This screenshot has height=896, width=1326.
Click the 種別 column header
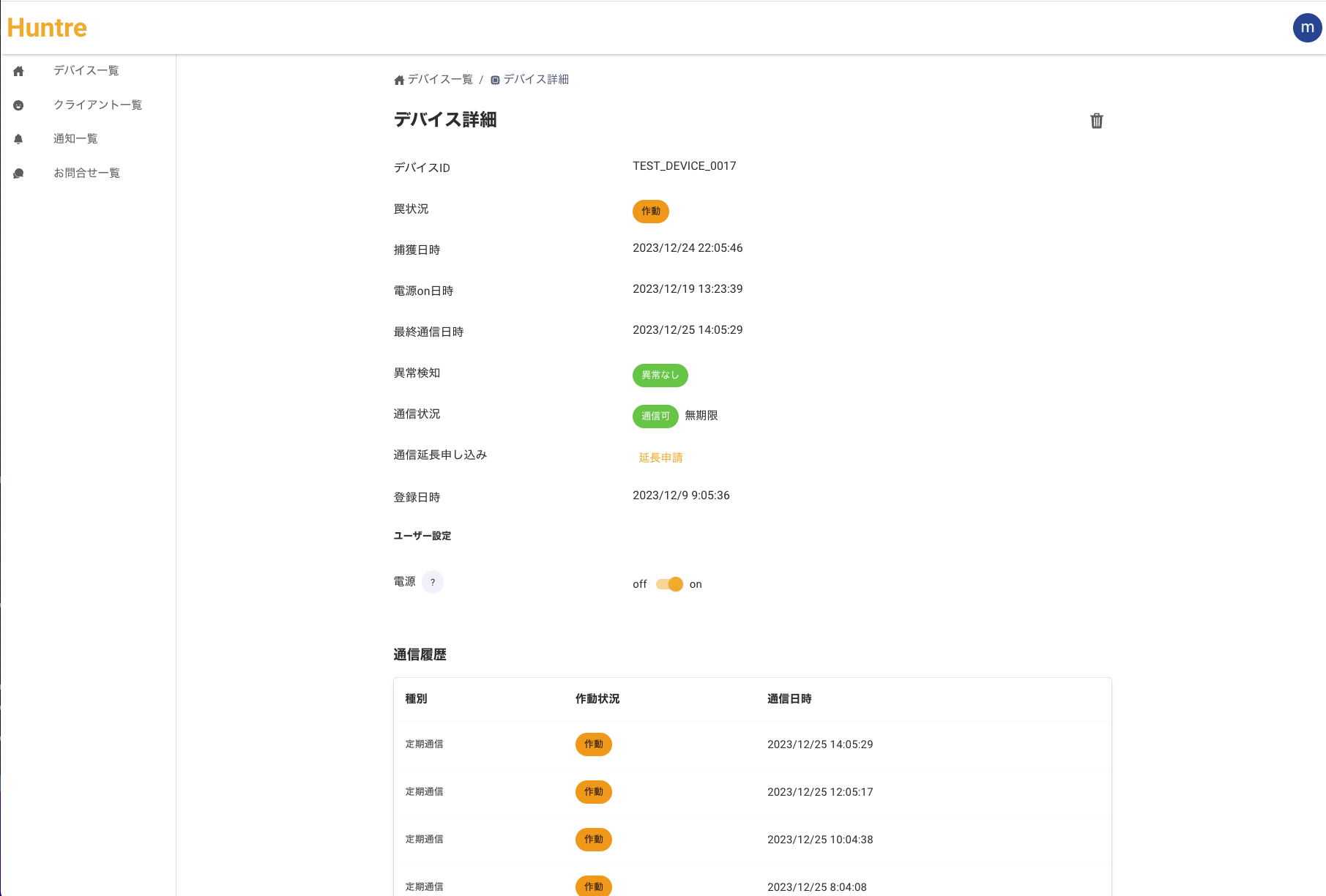(x=416, y=699)
